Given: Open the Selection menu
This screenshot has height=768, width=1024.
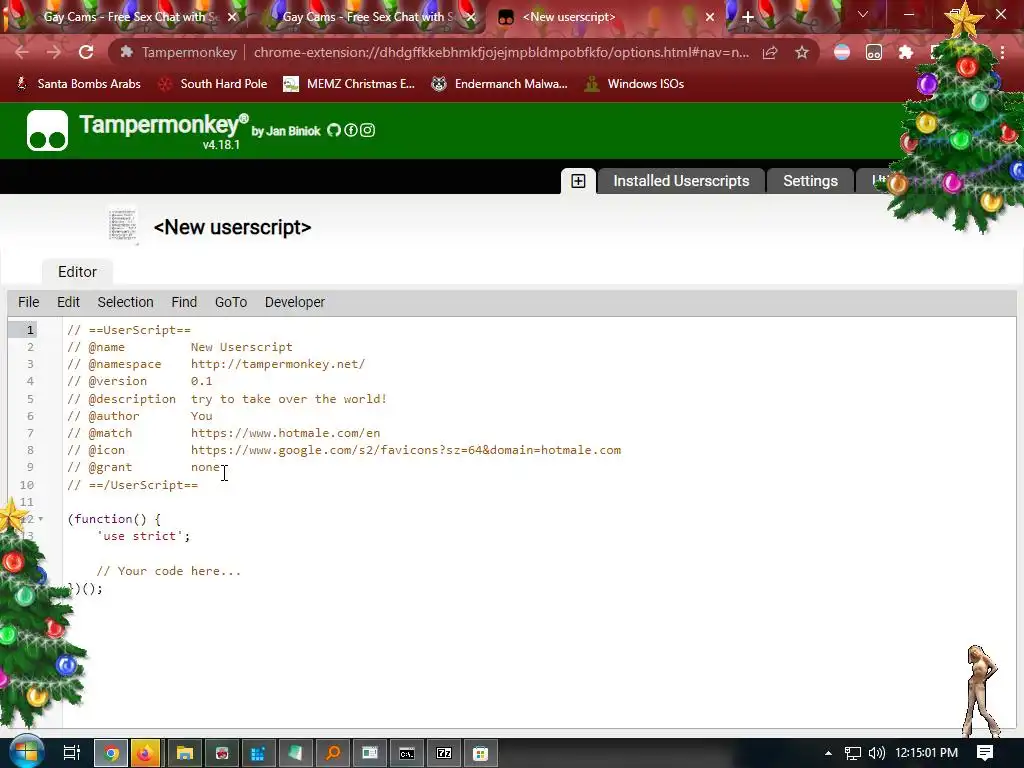Looking at the screenshot, I should (x=125, y=302).
